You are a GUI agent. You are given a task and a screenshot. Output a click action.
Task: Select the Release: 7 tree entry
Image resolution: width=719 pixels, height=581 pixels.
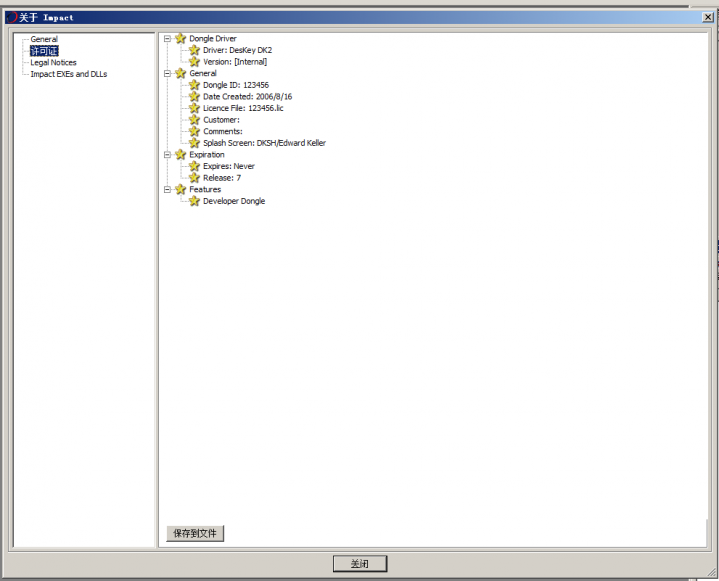pyautogui.click(x=221, y=178)
